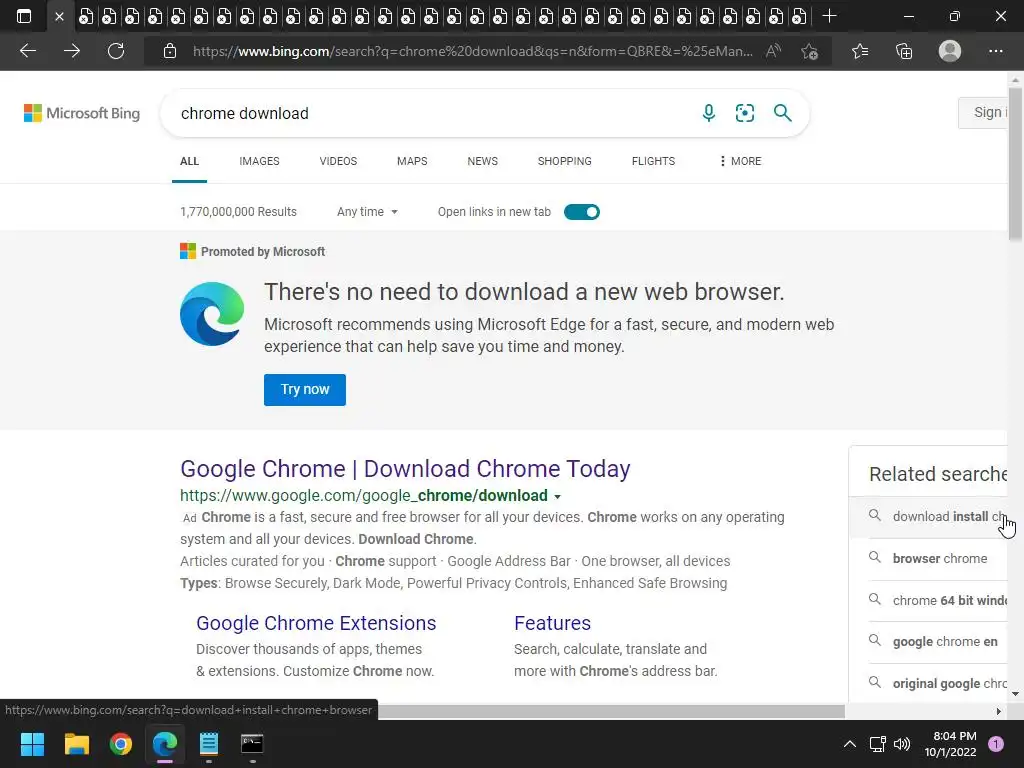Open the Collections icon
The width and height of the screenshot is (1024, 768).
click(904, 51)
